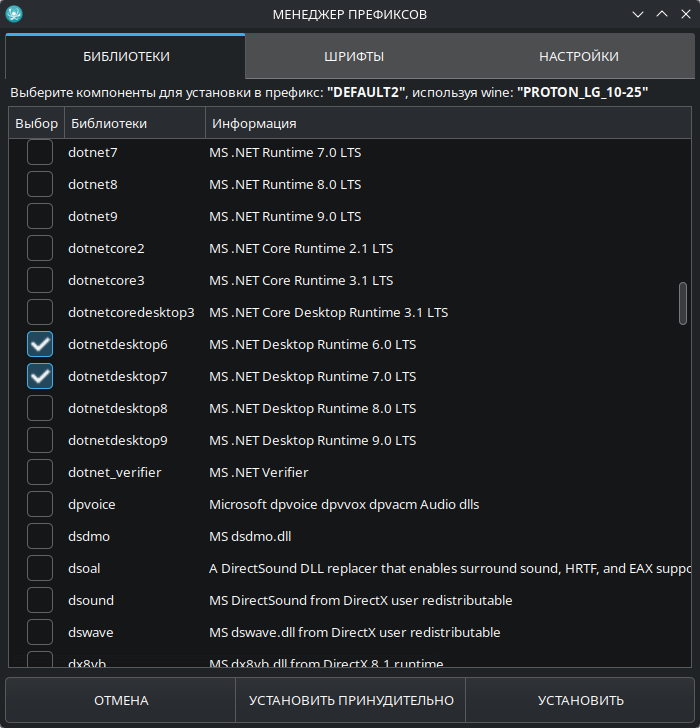The height and width of the screenshot is (728, 700).
Task: Select the БИБЛИОТЕКИ tab
Action: coord(126,57)
